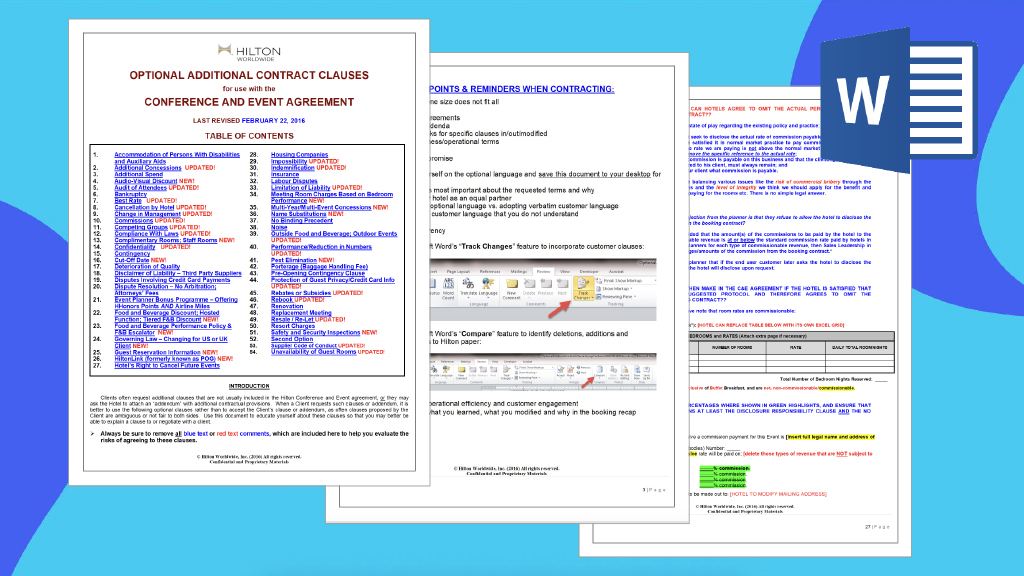Click the Hilton Worldwide logo on first page
The image size is (1024, 576).
pos(249,52)
